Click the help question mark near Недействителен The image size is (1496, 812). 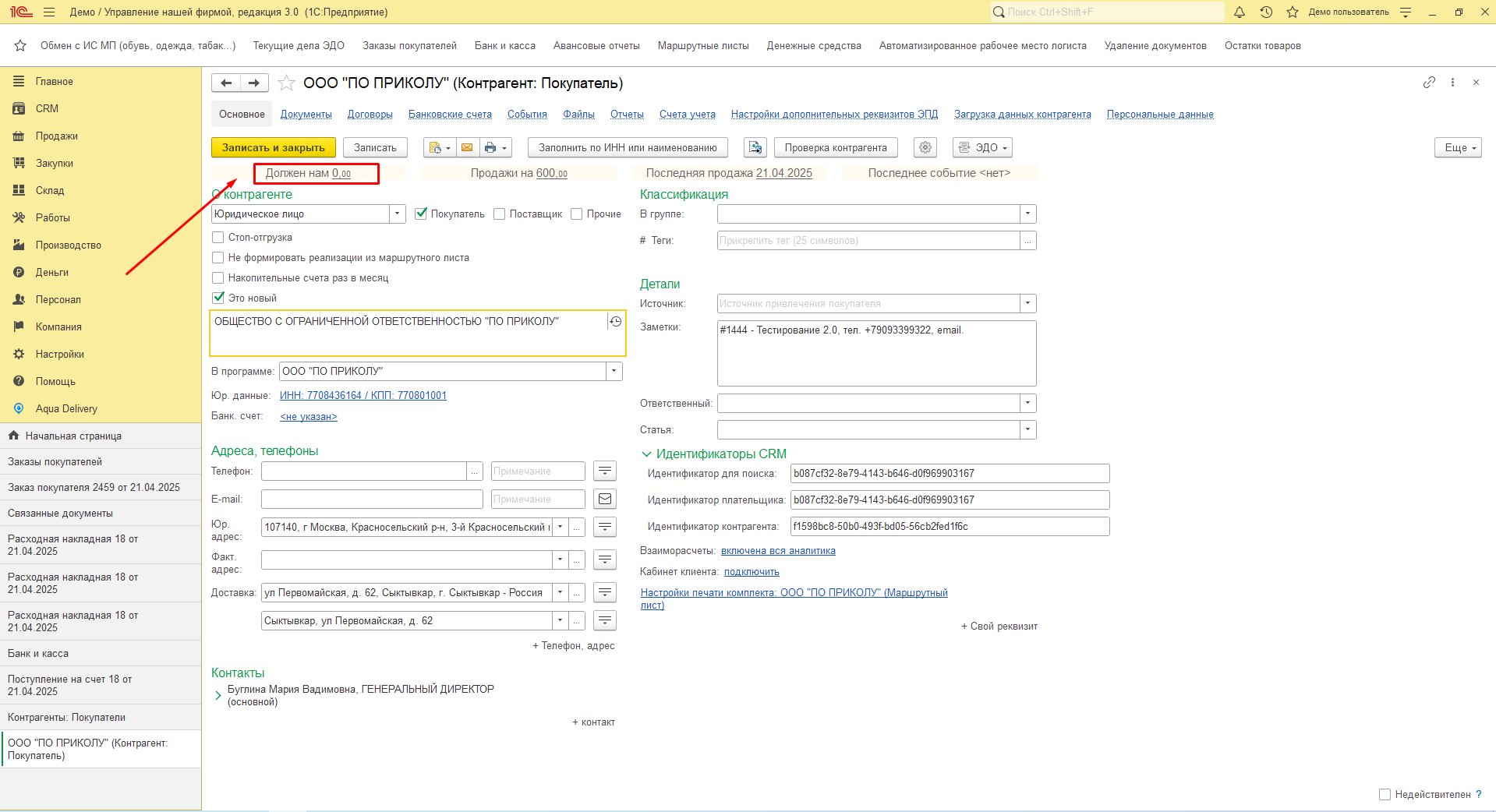tap(1479, 794)
